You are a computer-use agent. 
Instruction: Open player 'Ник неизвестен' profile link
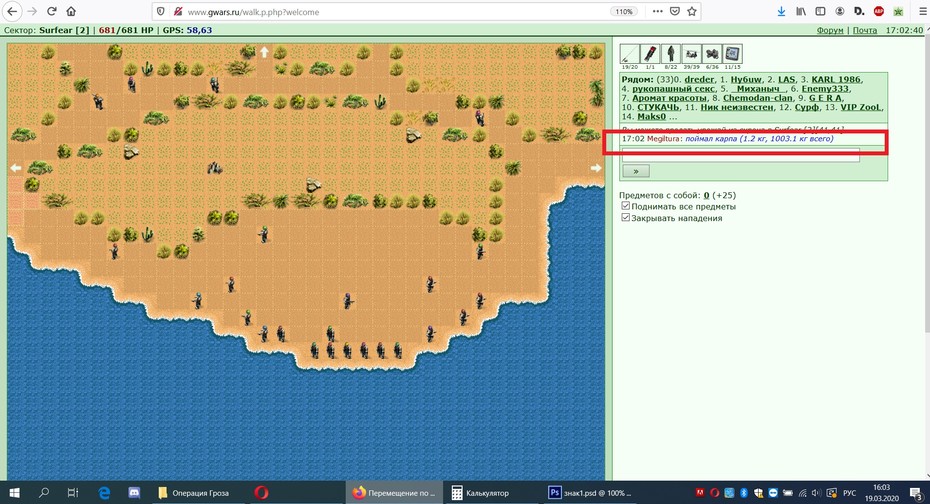coord(737,107)
